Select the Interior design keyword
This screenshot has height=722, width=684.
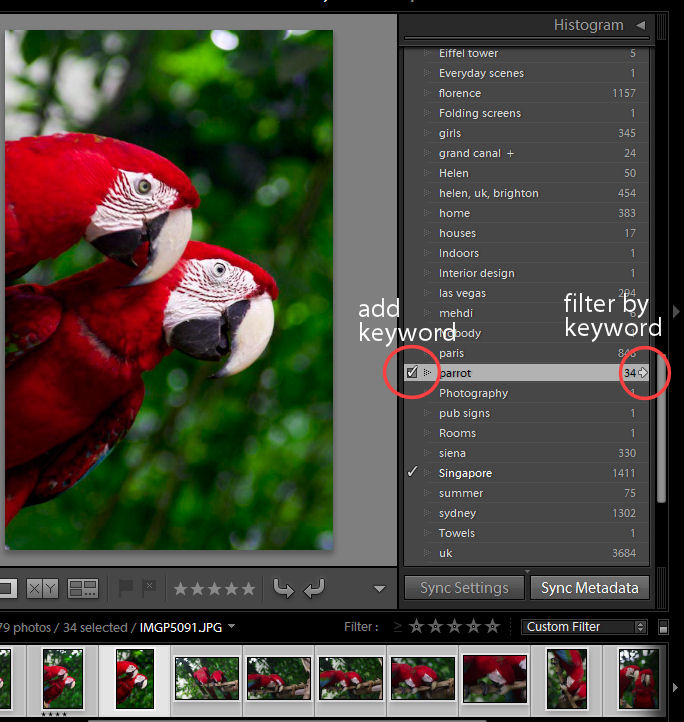coord(477,274)
